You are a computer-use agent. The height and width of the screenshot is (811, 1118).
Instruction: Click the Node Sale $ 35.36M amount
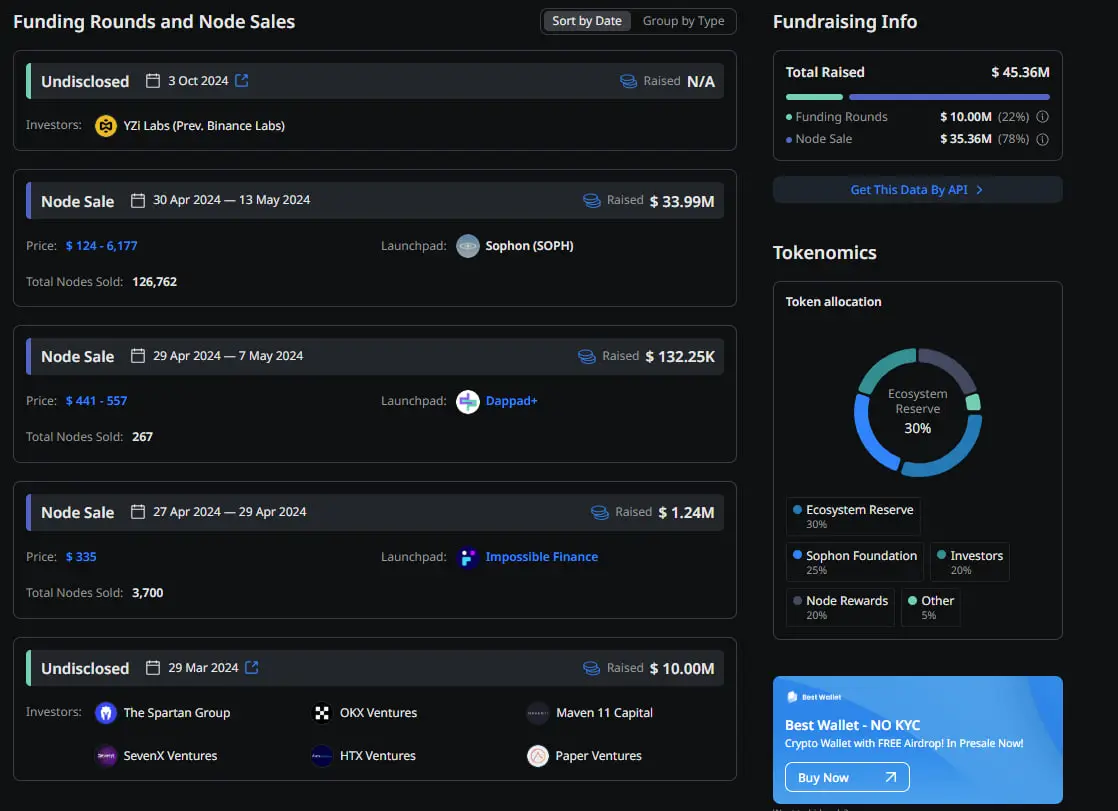click(x=966, y=139)
